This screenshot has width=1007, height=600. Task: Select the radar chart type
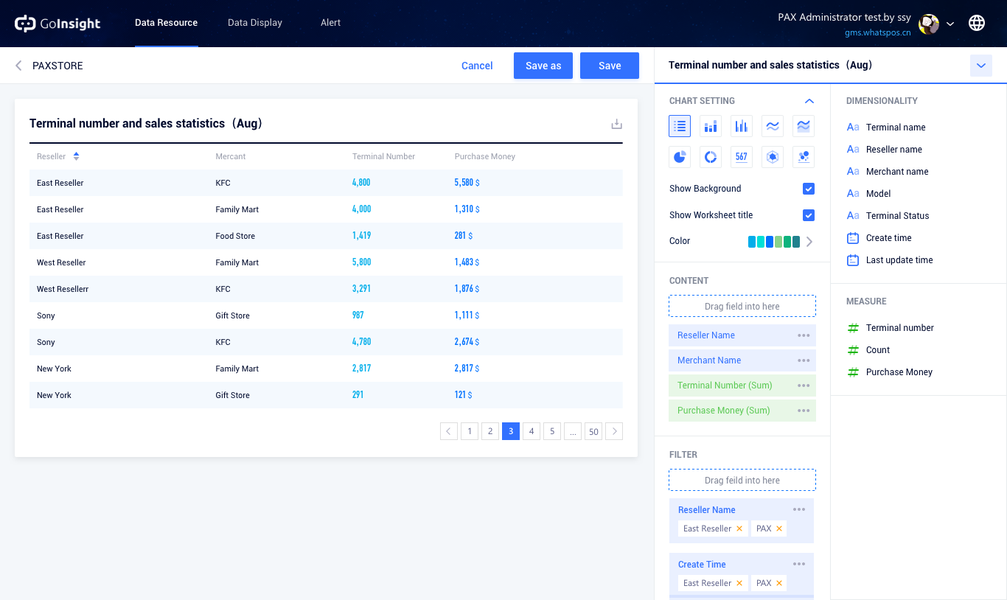coord(773,157)
